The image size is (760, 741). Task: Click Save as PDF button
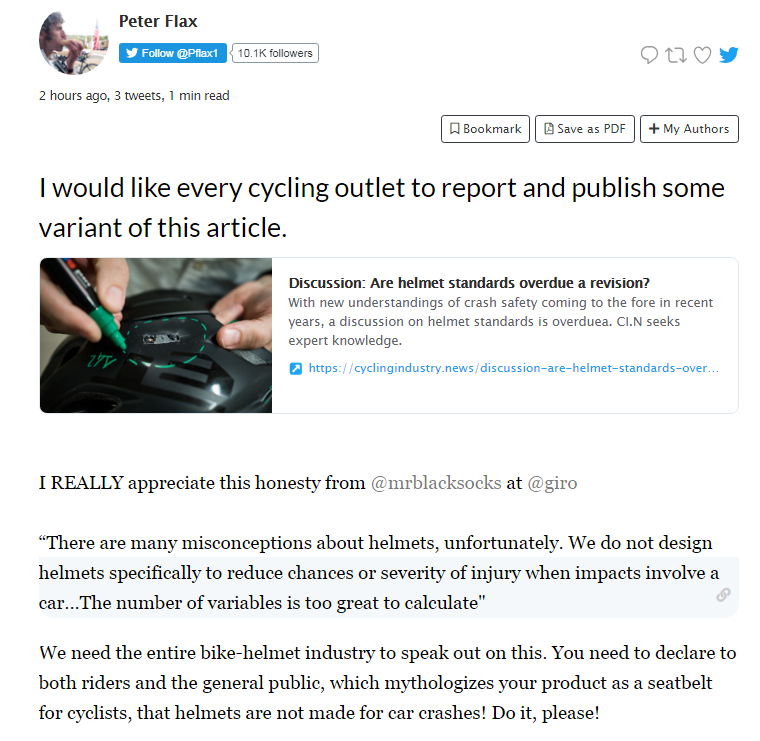585,129
